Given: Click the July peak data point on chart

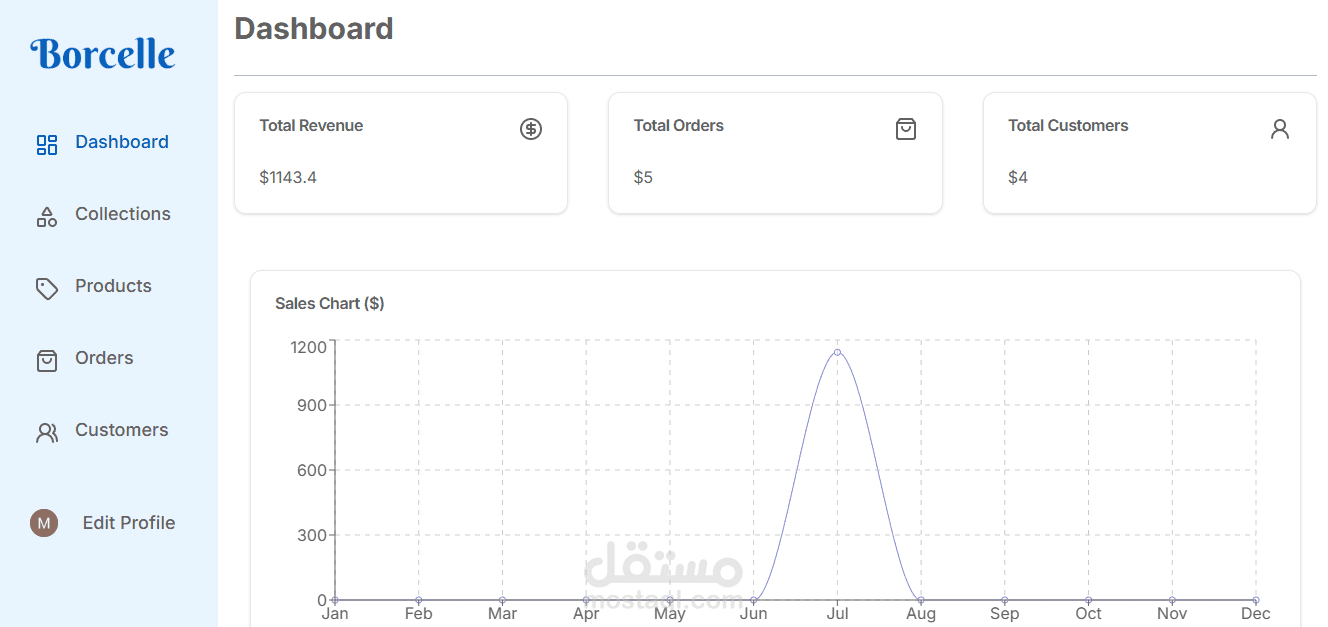Looking at the screenshot, I should 837,352.
